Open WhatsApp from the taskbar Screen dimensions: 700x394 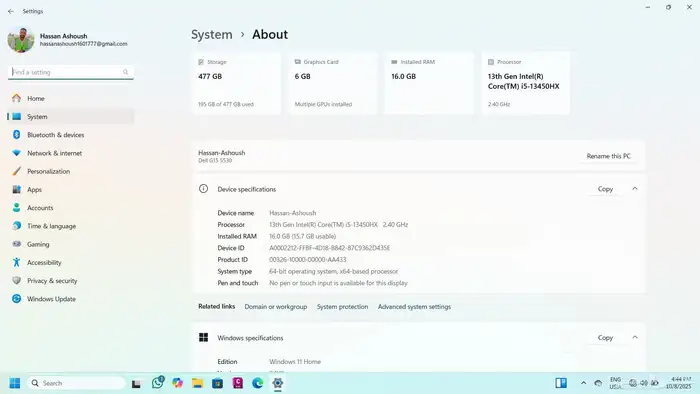coord(158,383)
